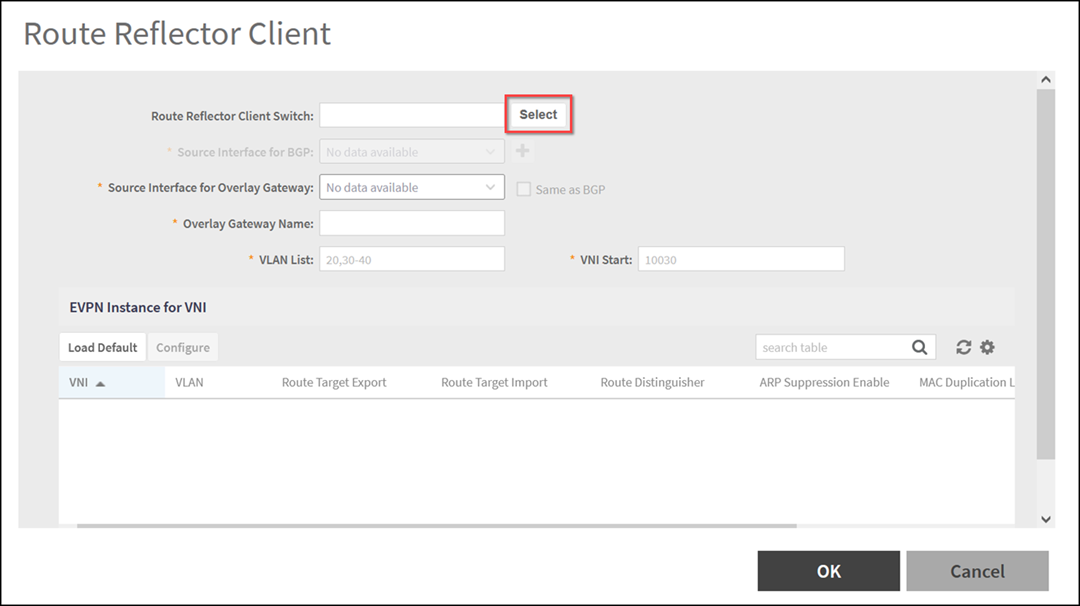Open the Source Interface for Overlay Gateway dropdown
The height and width of the screenshot is (606, 1080).
pyautogui.click(x=412, y=187)
